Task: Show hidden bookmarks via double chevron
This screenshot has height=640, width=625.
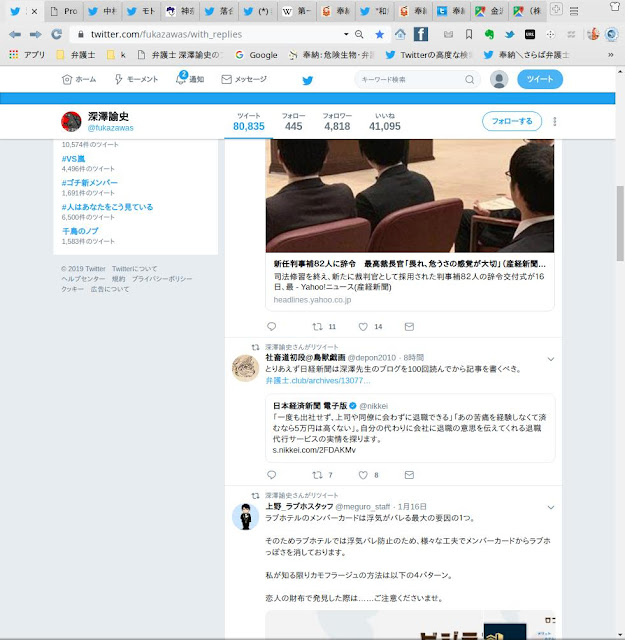Action: point(611,54)
